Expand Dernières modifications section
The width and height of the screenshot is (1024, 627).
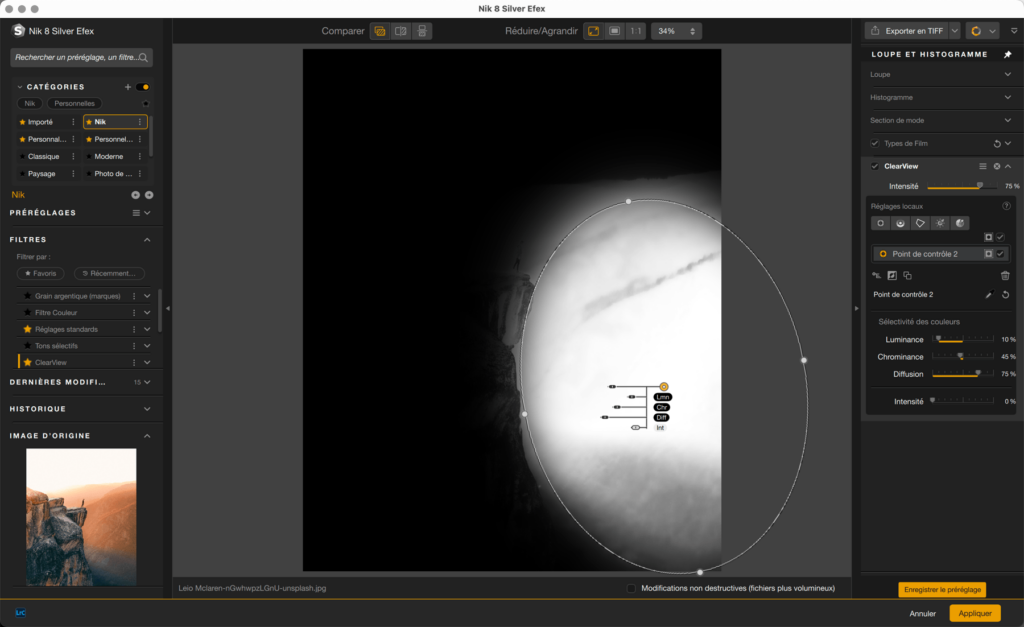pos(147,382)
